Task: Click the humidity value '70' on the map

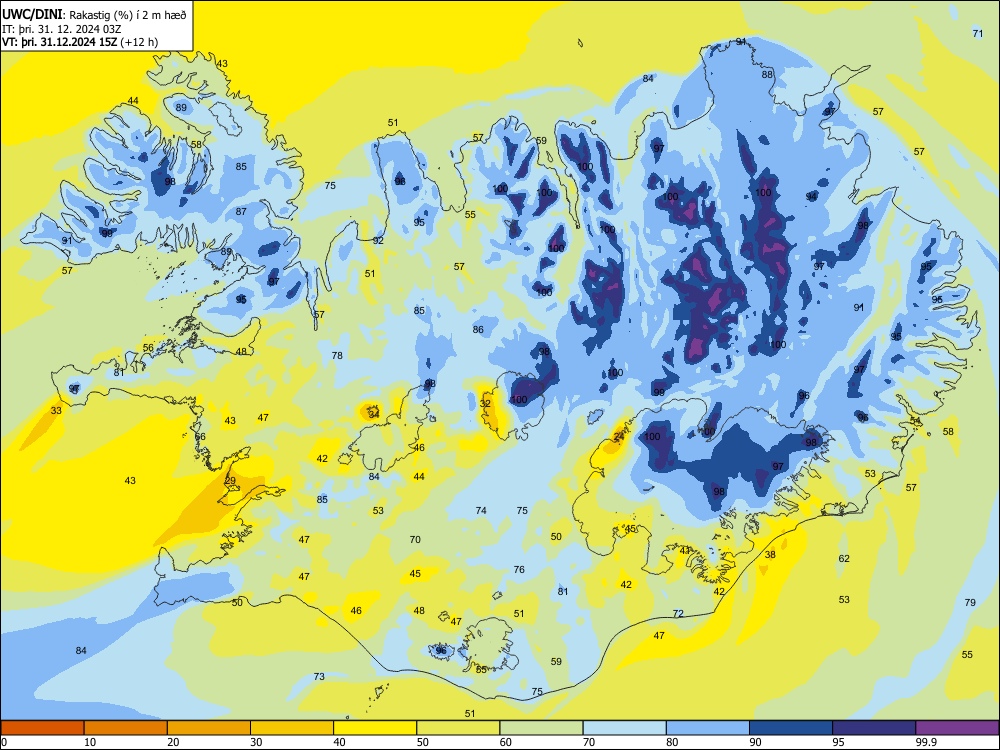Action: [x=415, y=540]
